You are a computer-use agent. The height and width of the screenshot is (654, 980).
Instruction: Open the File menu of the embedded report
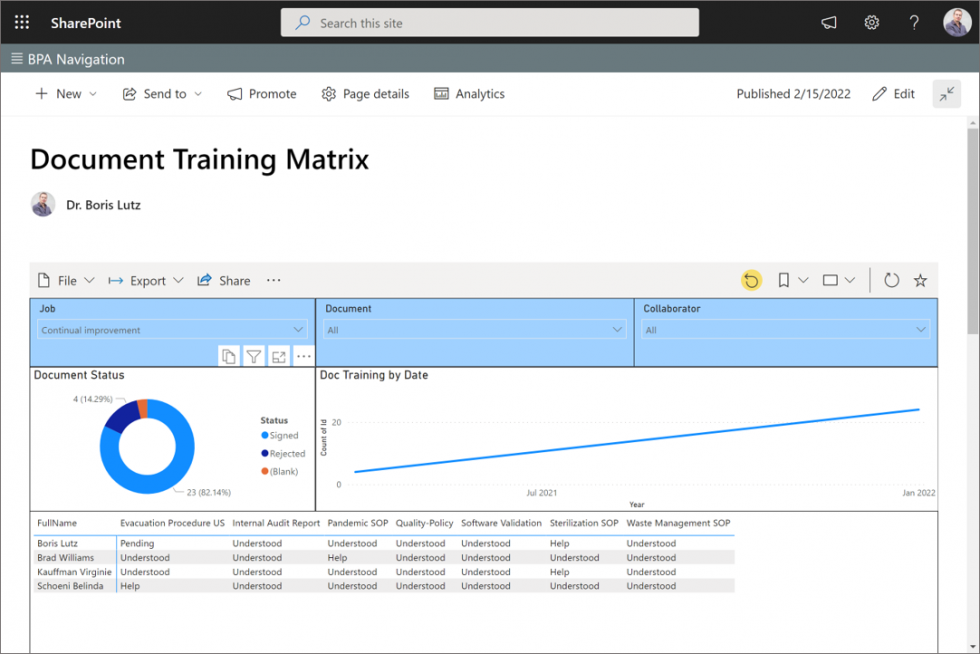65,280
